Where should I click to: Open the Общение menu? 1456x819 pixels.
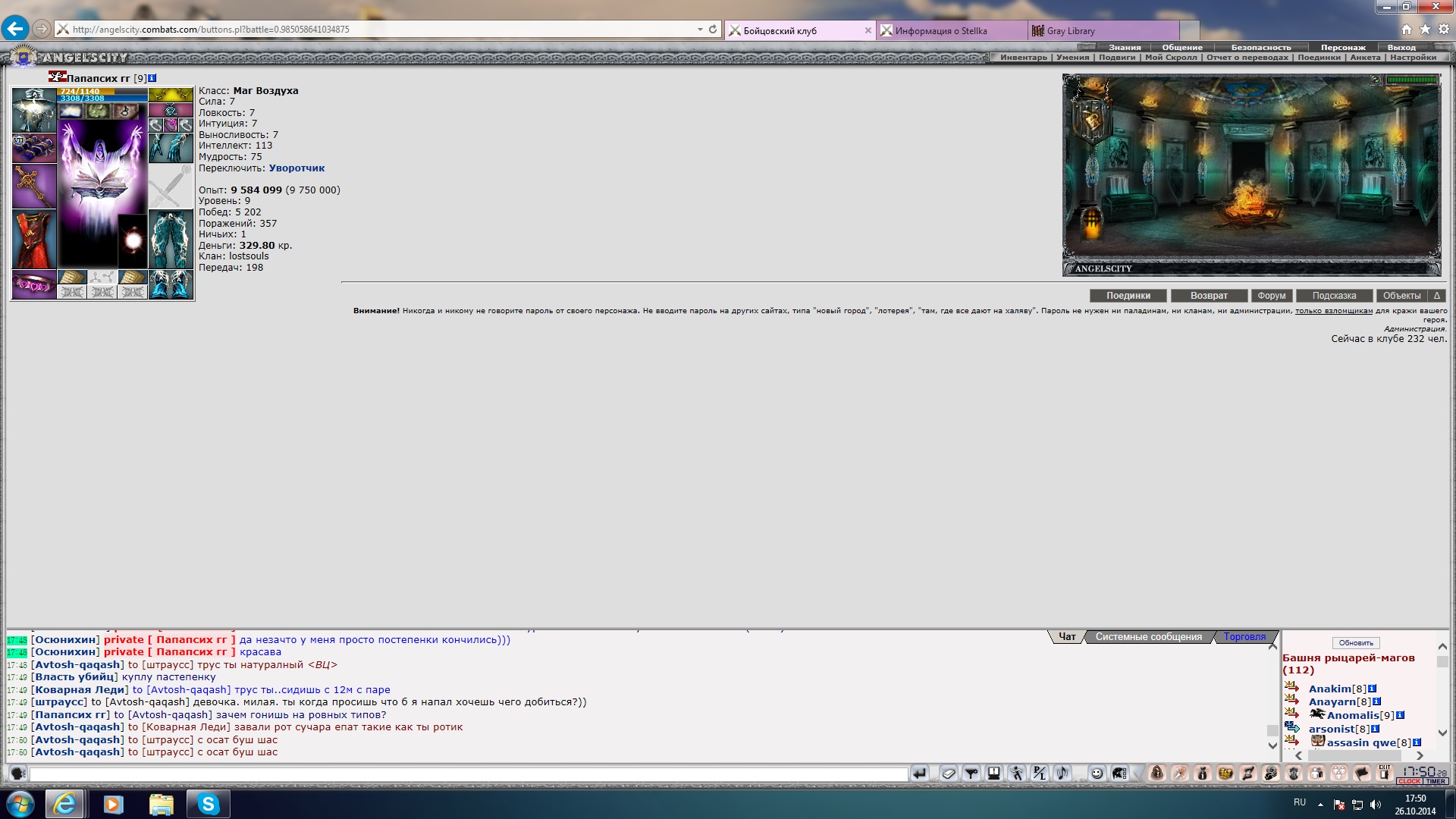click(1182, 47)
